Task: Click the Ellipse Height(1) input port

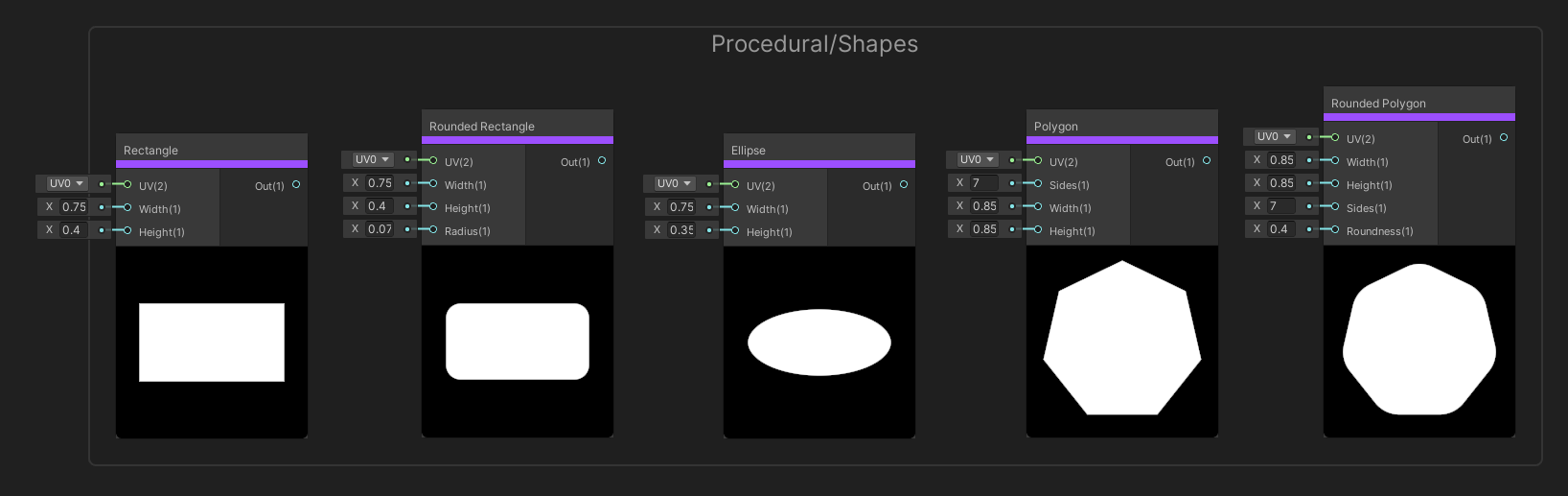Action: tap(735, 230)
